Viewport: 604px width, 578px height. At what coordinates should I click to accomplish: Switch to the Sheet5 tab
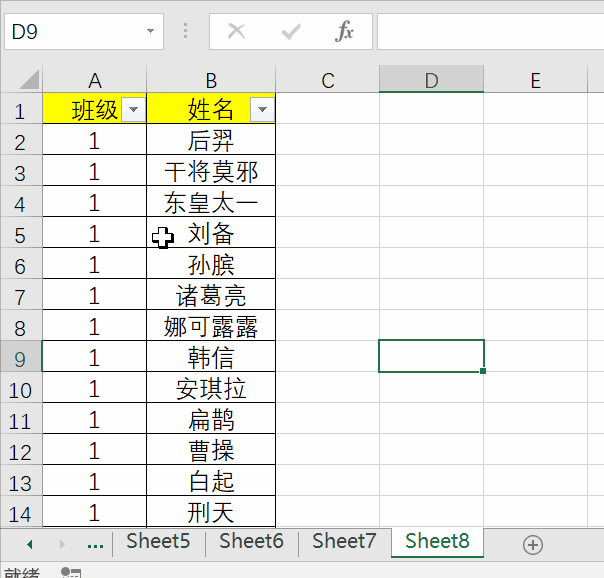158,541
